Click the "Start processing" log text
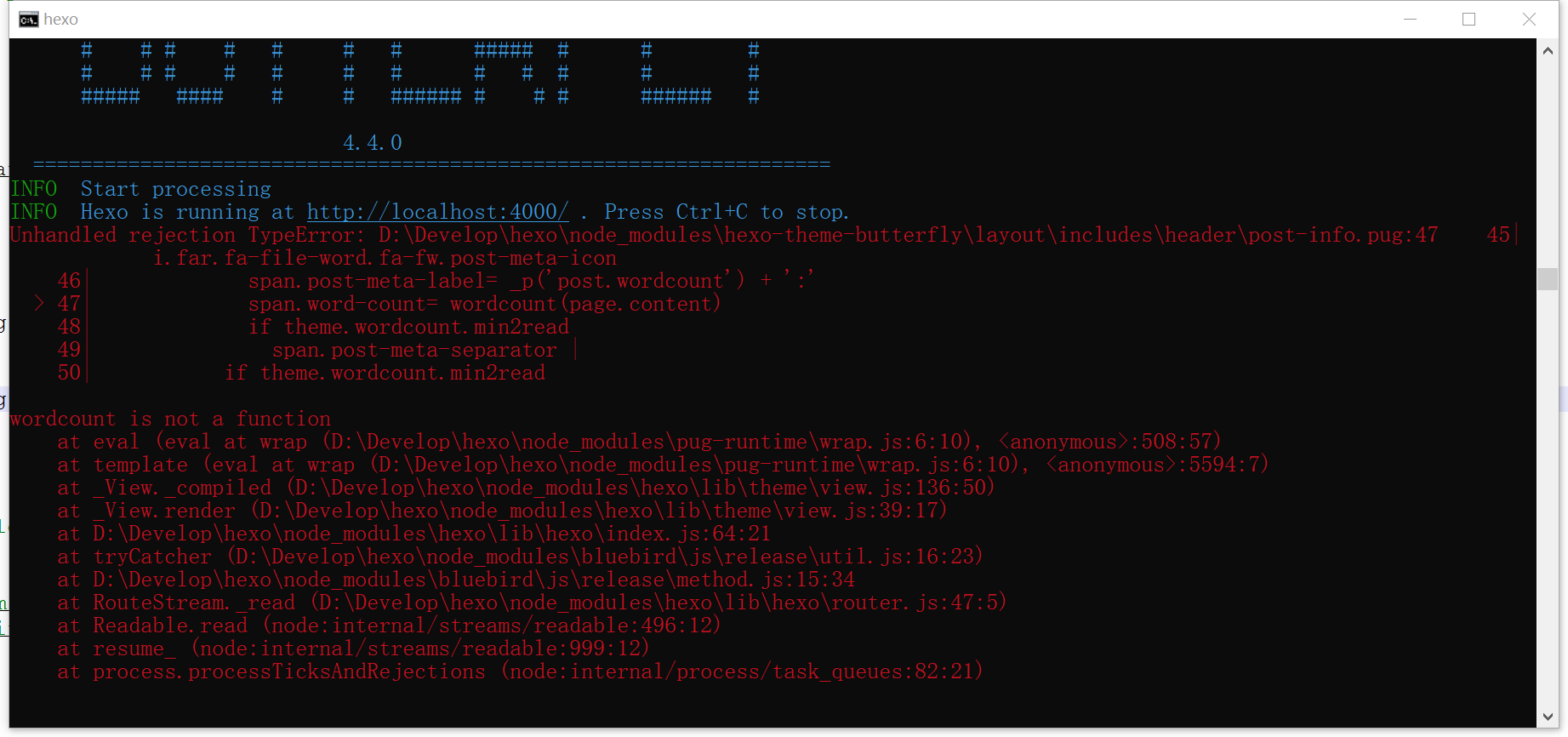 click(175, 189)
